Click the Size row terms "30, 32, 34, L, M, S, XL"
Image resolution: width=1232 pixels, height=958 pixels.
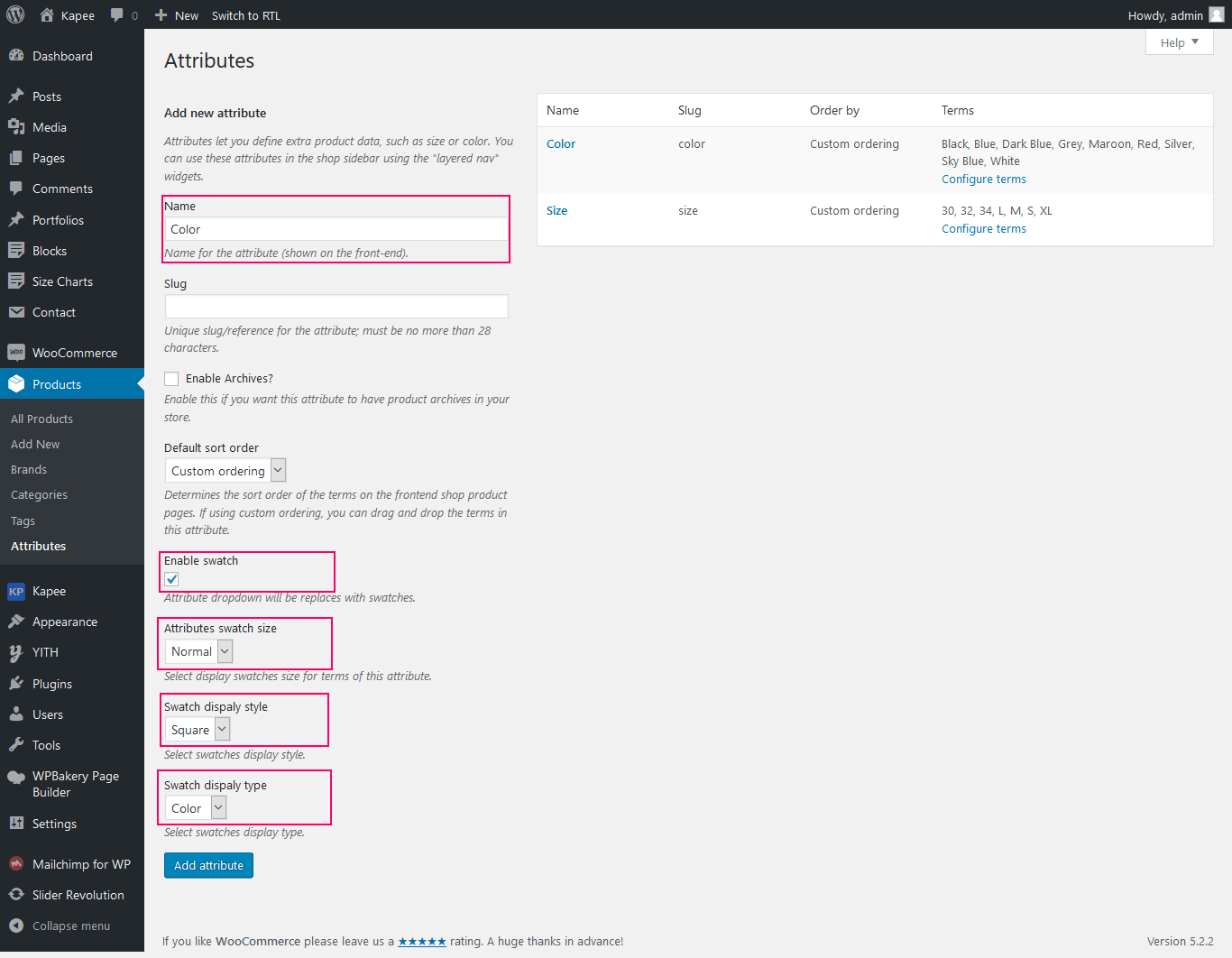point(997,210)
